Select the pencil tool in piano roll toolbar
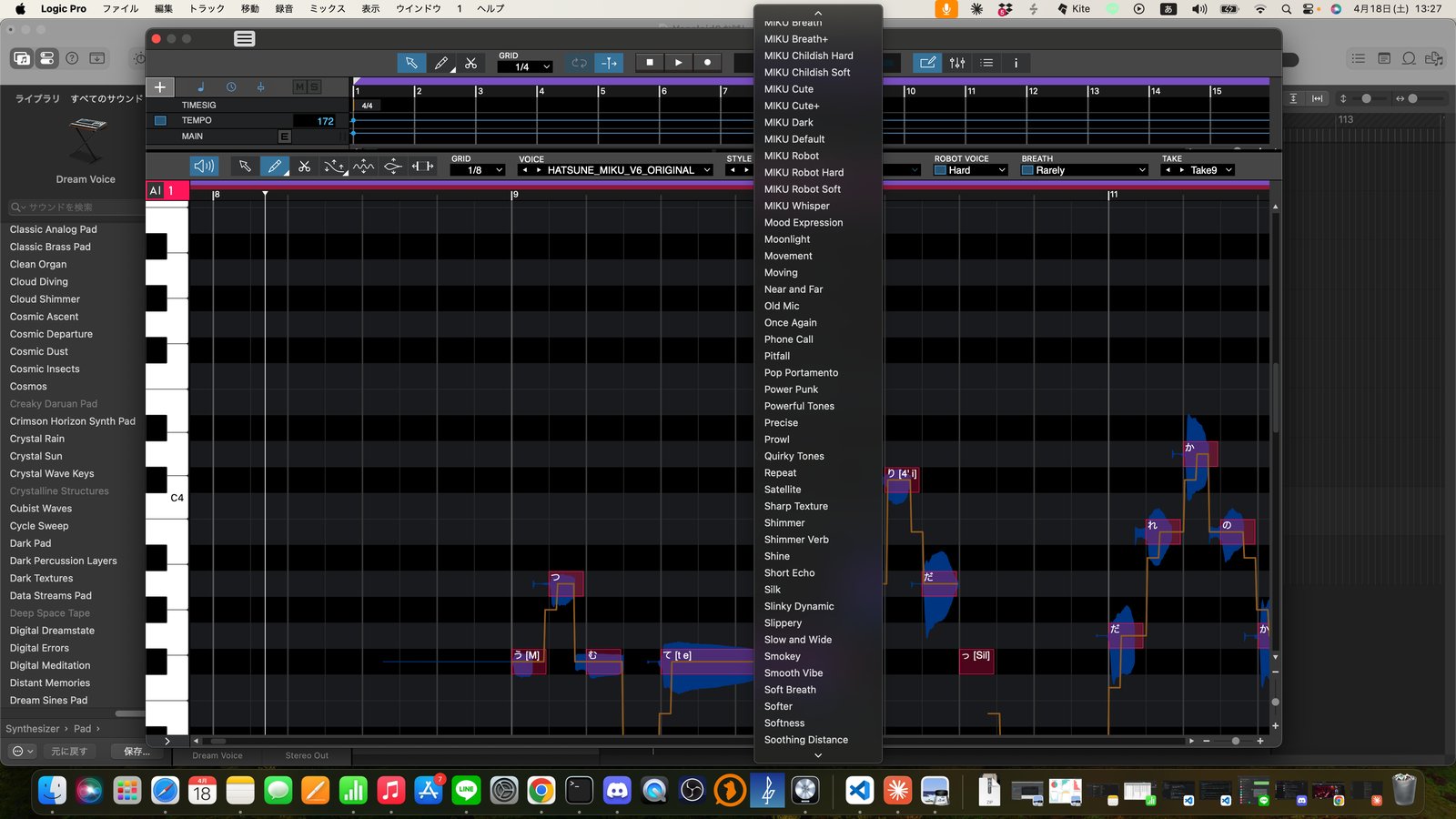Screen dimensions: 1456x819 point(274,167)
